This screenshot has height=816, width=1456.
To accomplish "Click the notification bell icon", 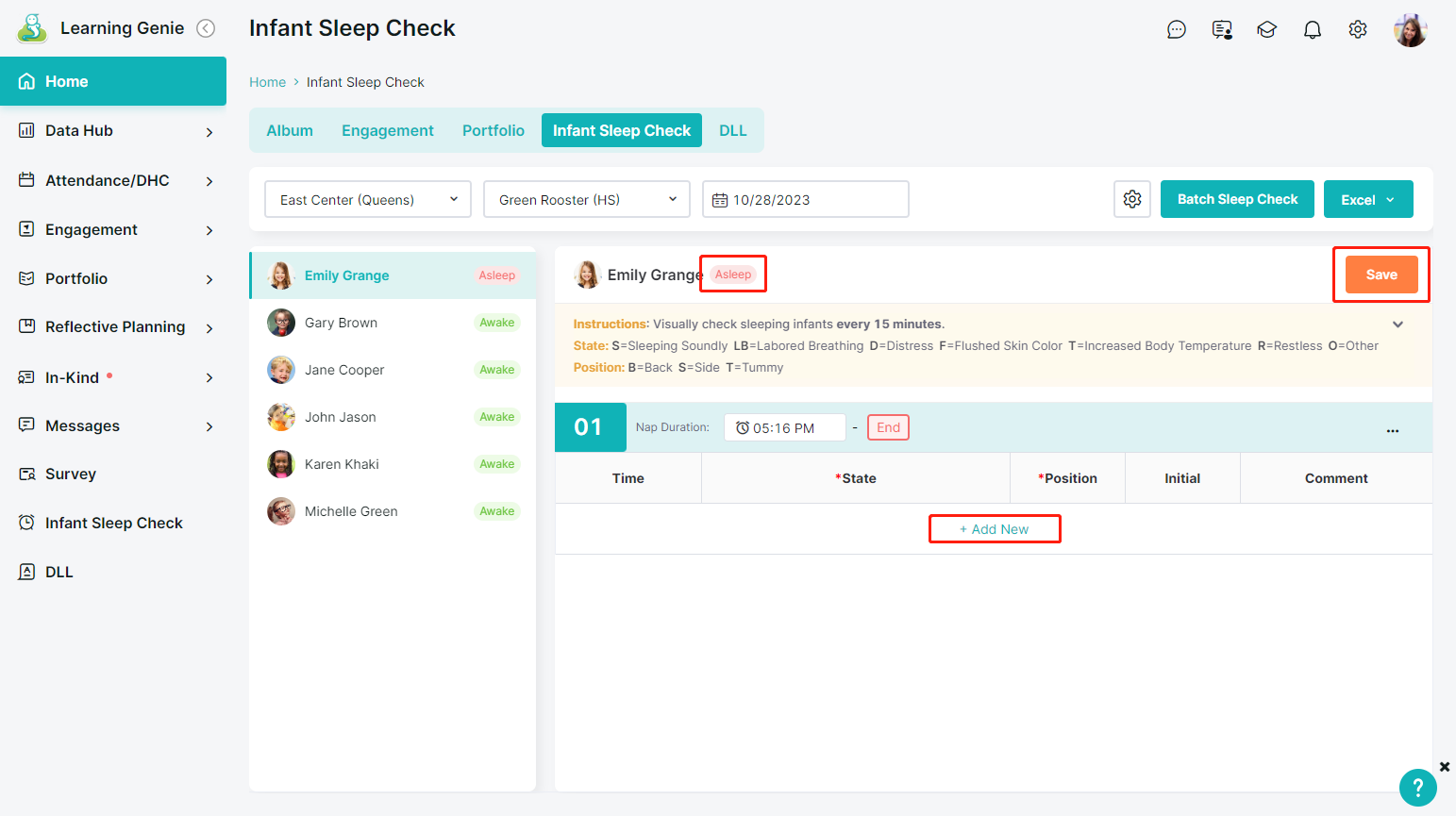I will [x=1312, y=30].
